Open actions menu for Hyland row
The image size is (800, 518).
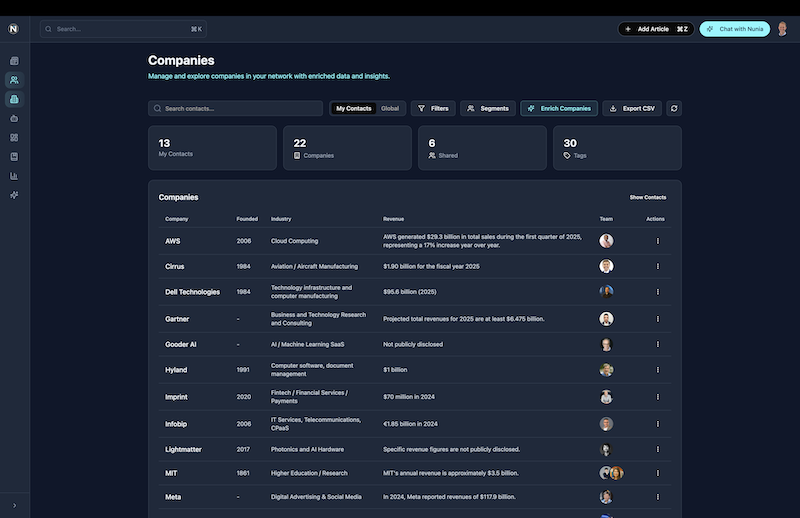coord(658,370)
